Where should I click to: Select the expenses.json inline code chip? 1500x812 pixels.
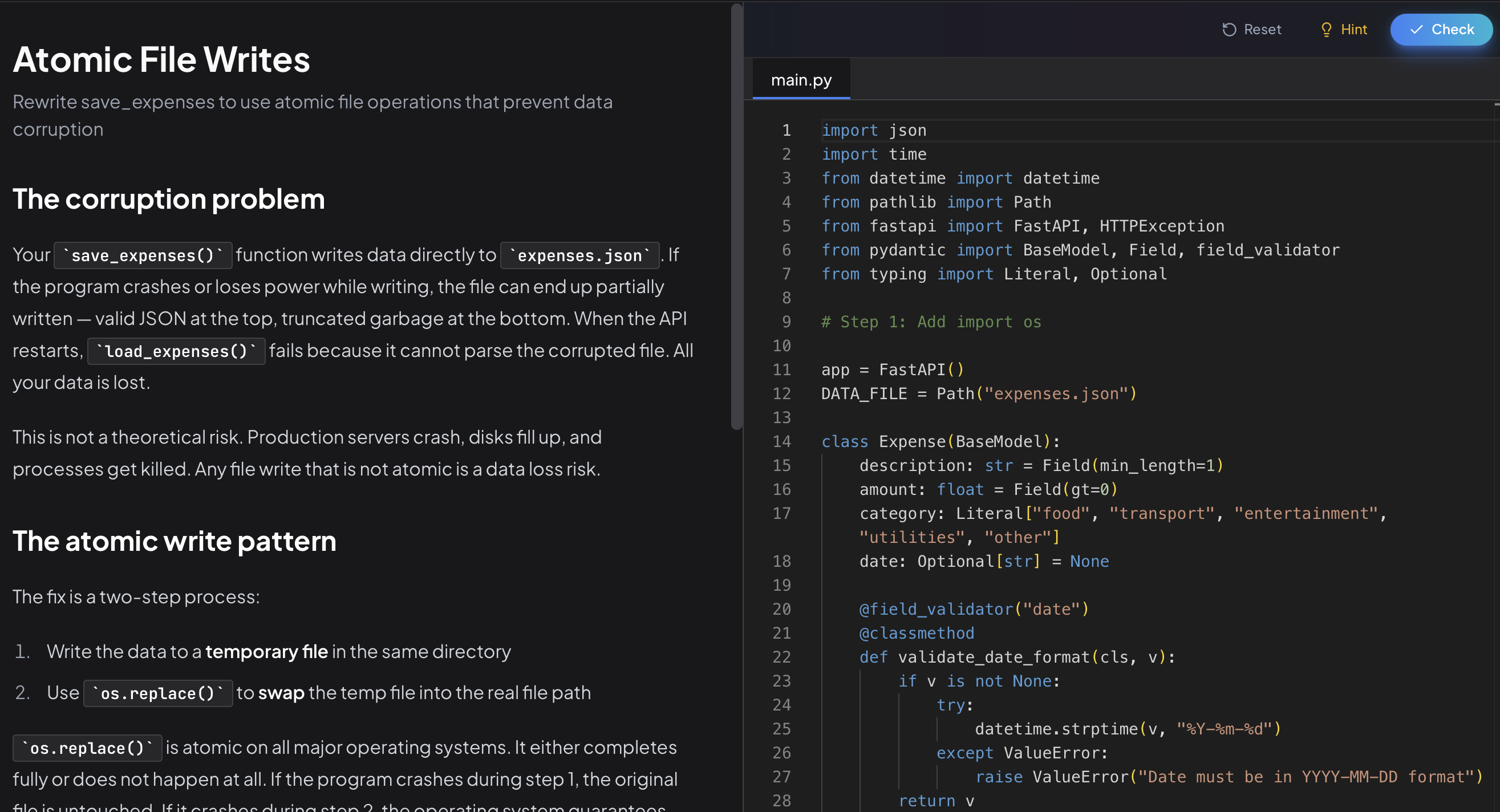point(579,255)
